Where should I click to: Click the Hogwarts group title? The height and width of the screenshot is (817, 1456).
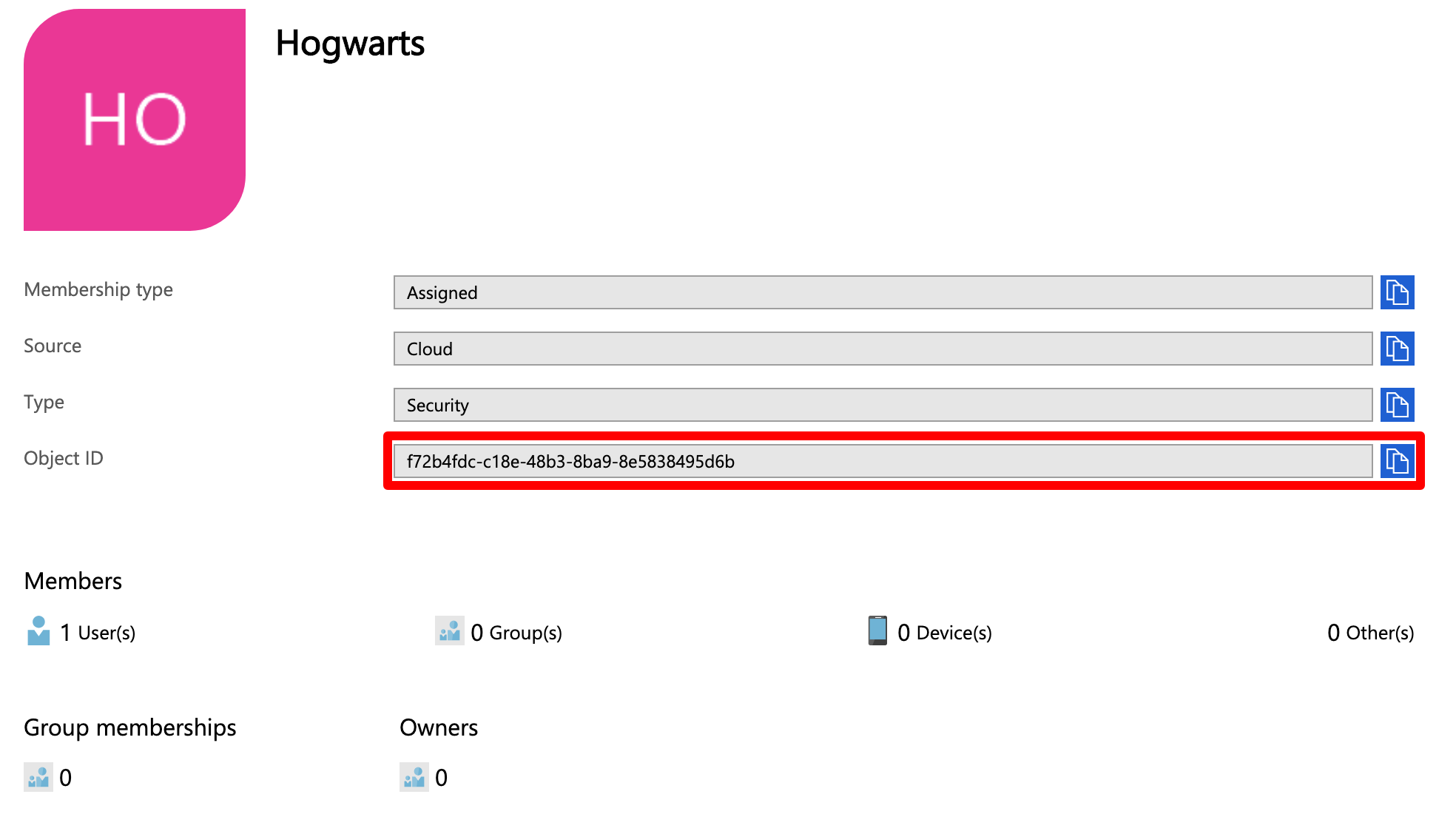click(350, 43)
